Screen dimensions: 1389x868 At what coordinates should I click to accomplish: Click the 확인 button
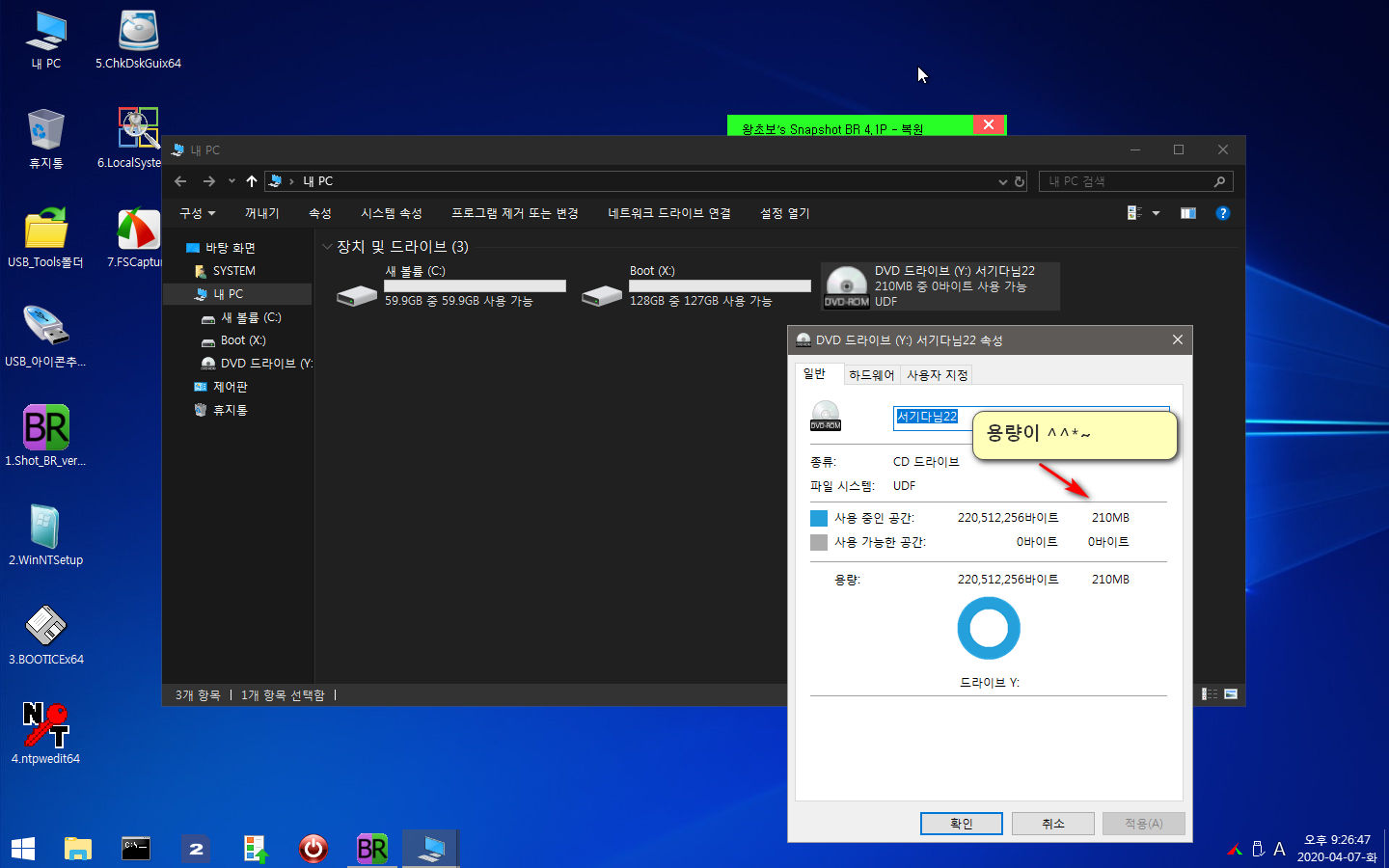click(x=961, y=824)
